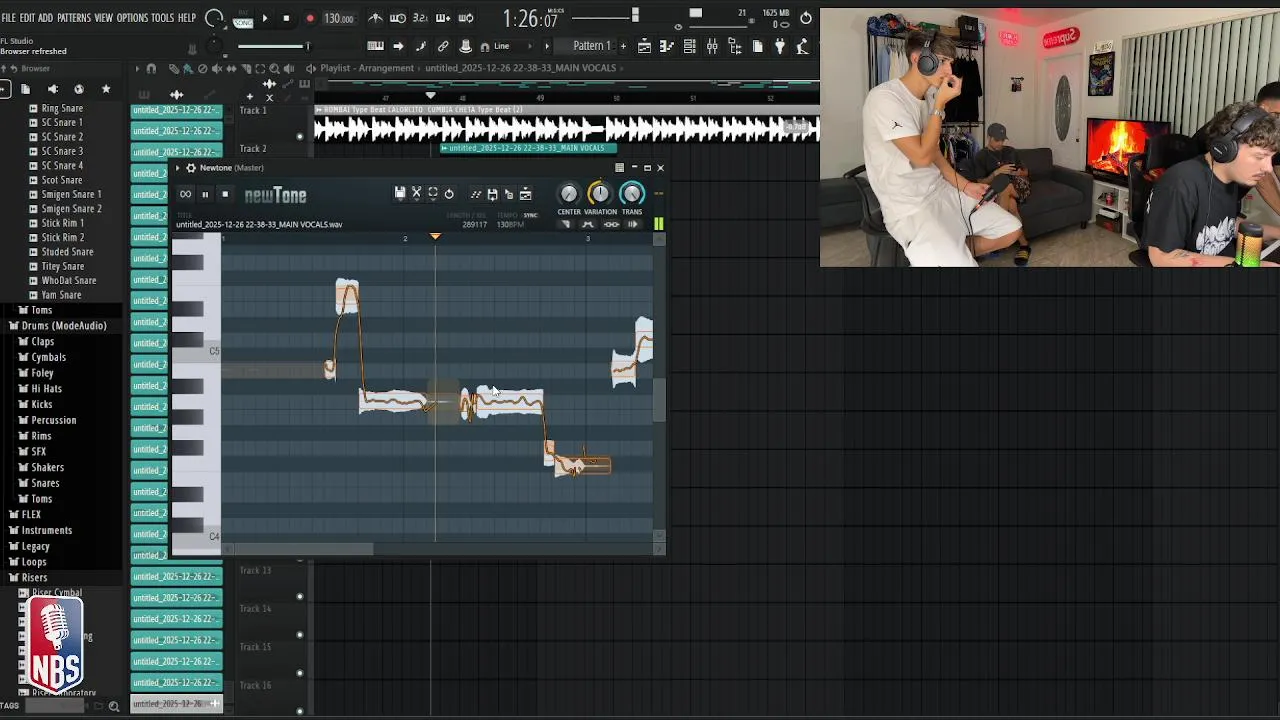Open the PATTERNS menu
This screenshot has height=720, width=1280.
pos(74,18)
